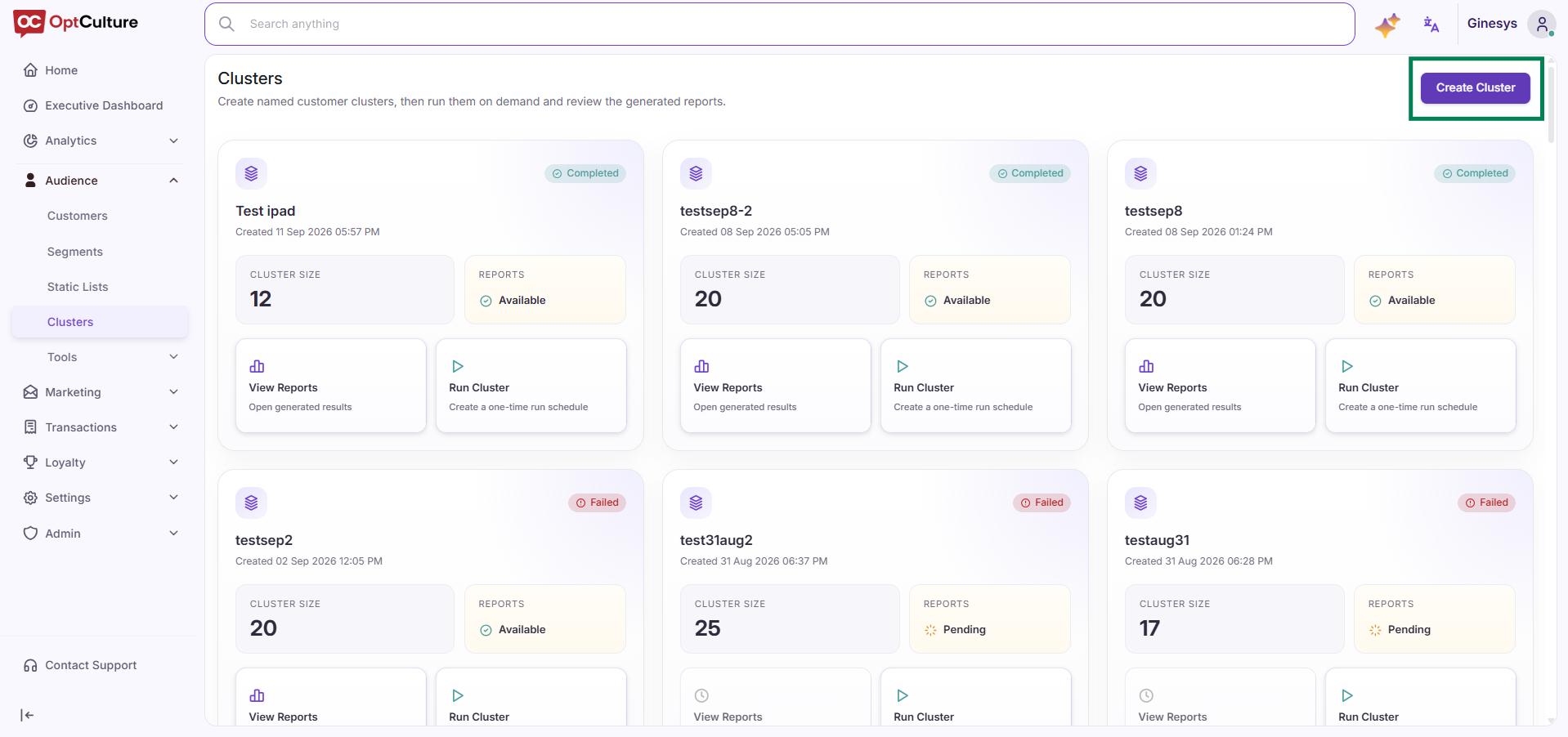The image size is (1568, 737).
Task: Open View Reports for Test ipad
Action: (331, 386)
